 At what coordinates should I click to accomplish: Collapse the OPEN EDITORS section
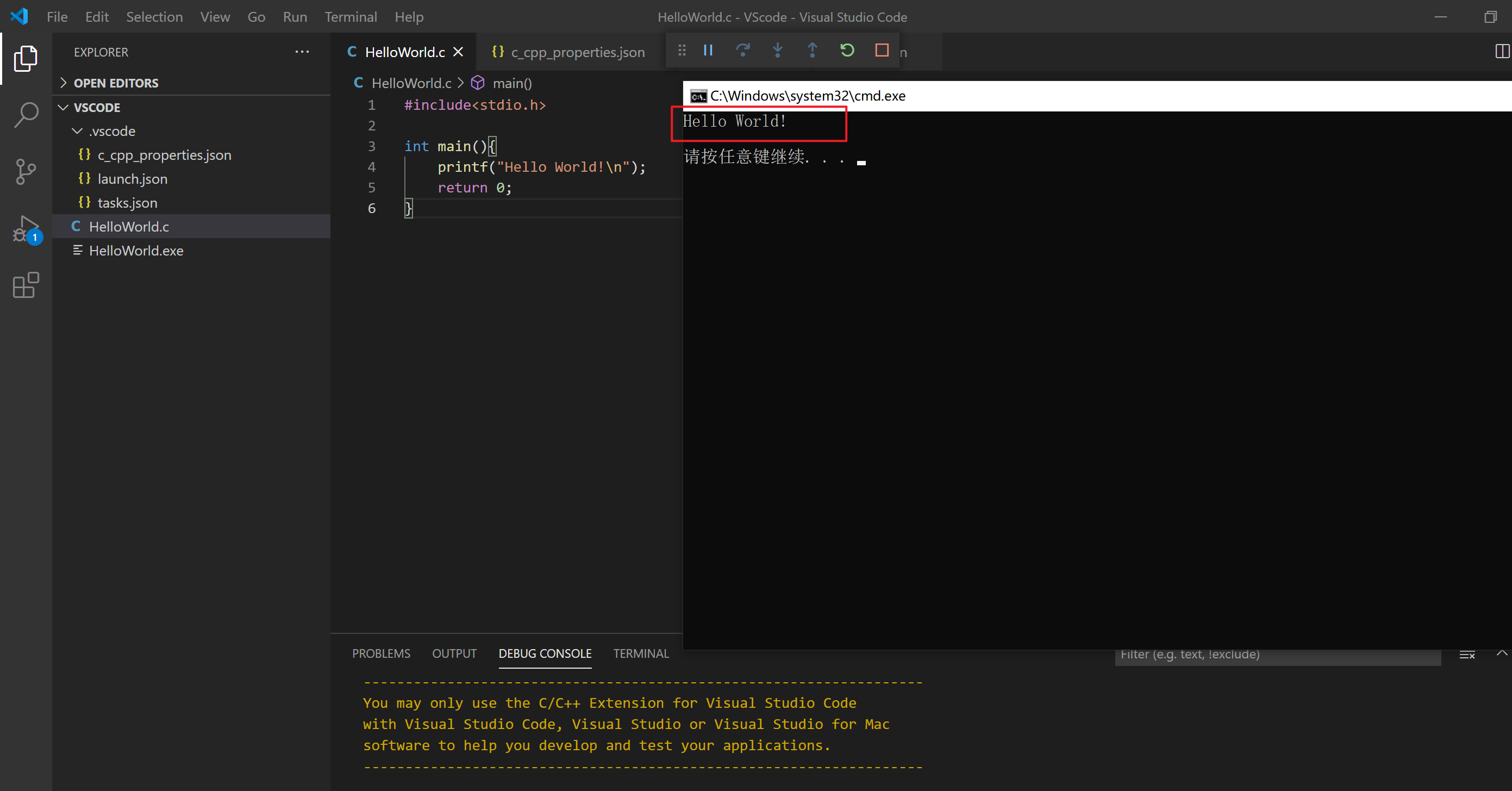coord(64,82)
